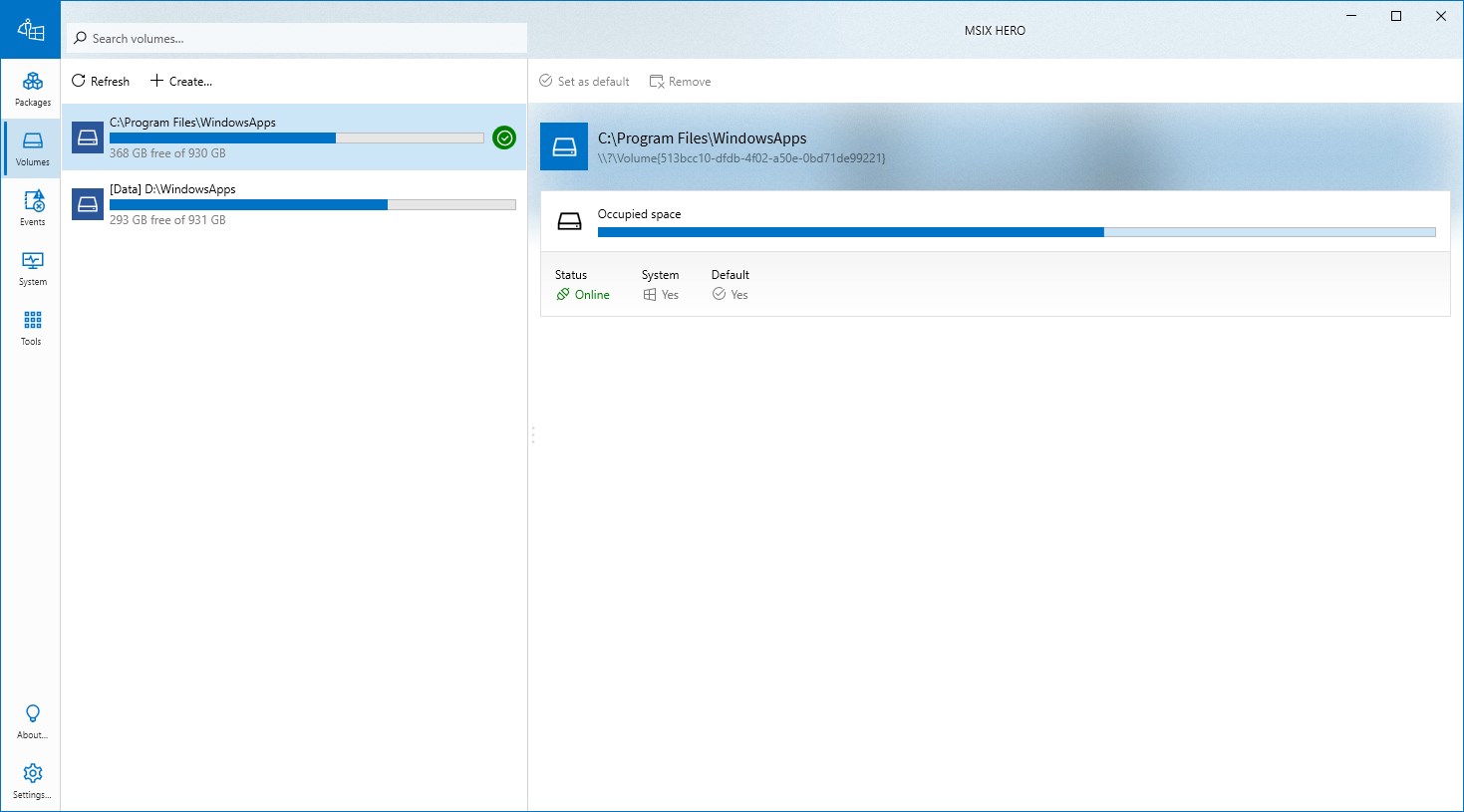This screenshot has height=812, width=1464.
Task: Open the Packages section in sidebar
Action: [32, 90]
